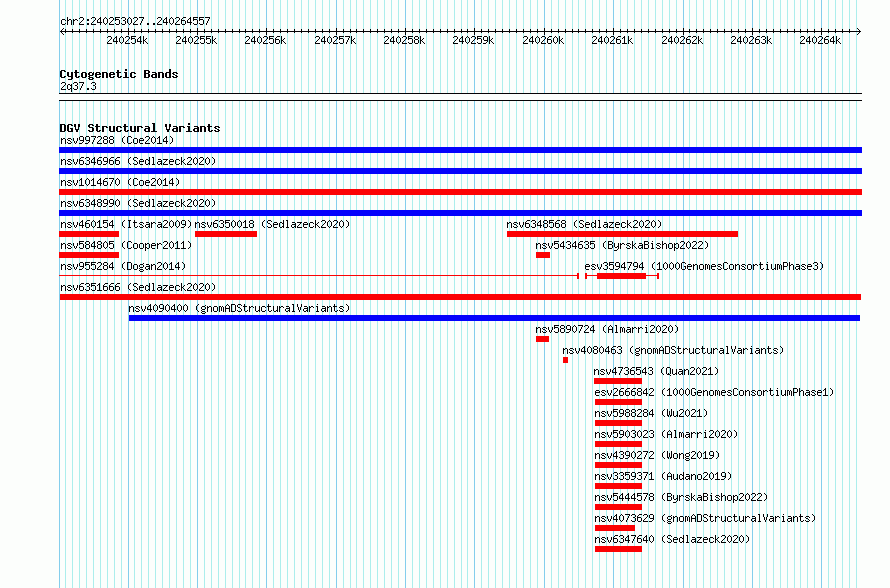Click the ruler's left arrow end
The height and width of the screenshot is (588, 890).
tap(62, 31)
